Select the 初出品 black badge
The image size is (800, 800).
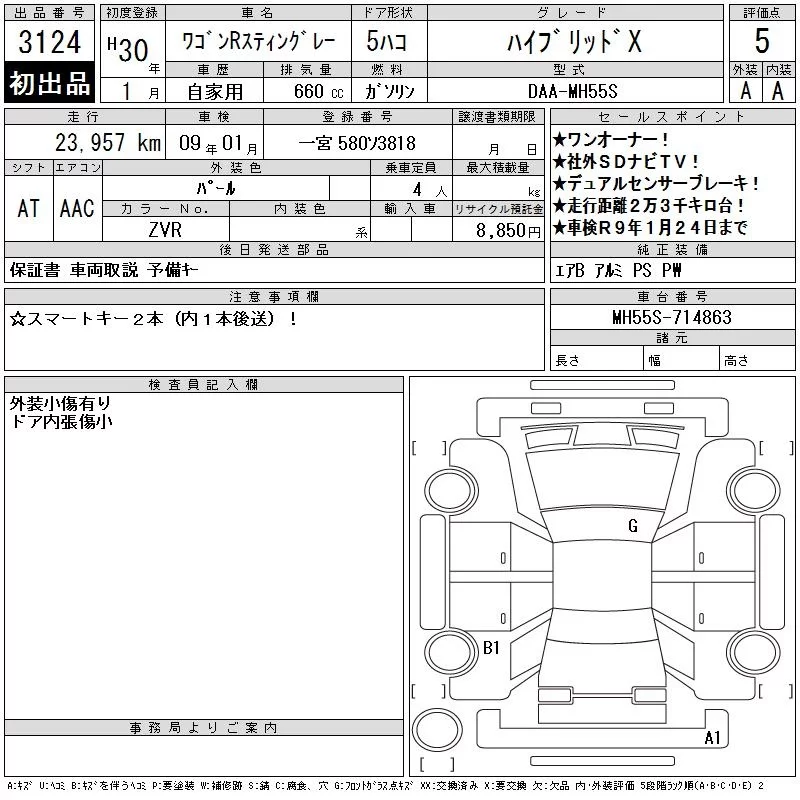[49, 83]
